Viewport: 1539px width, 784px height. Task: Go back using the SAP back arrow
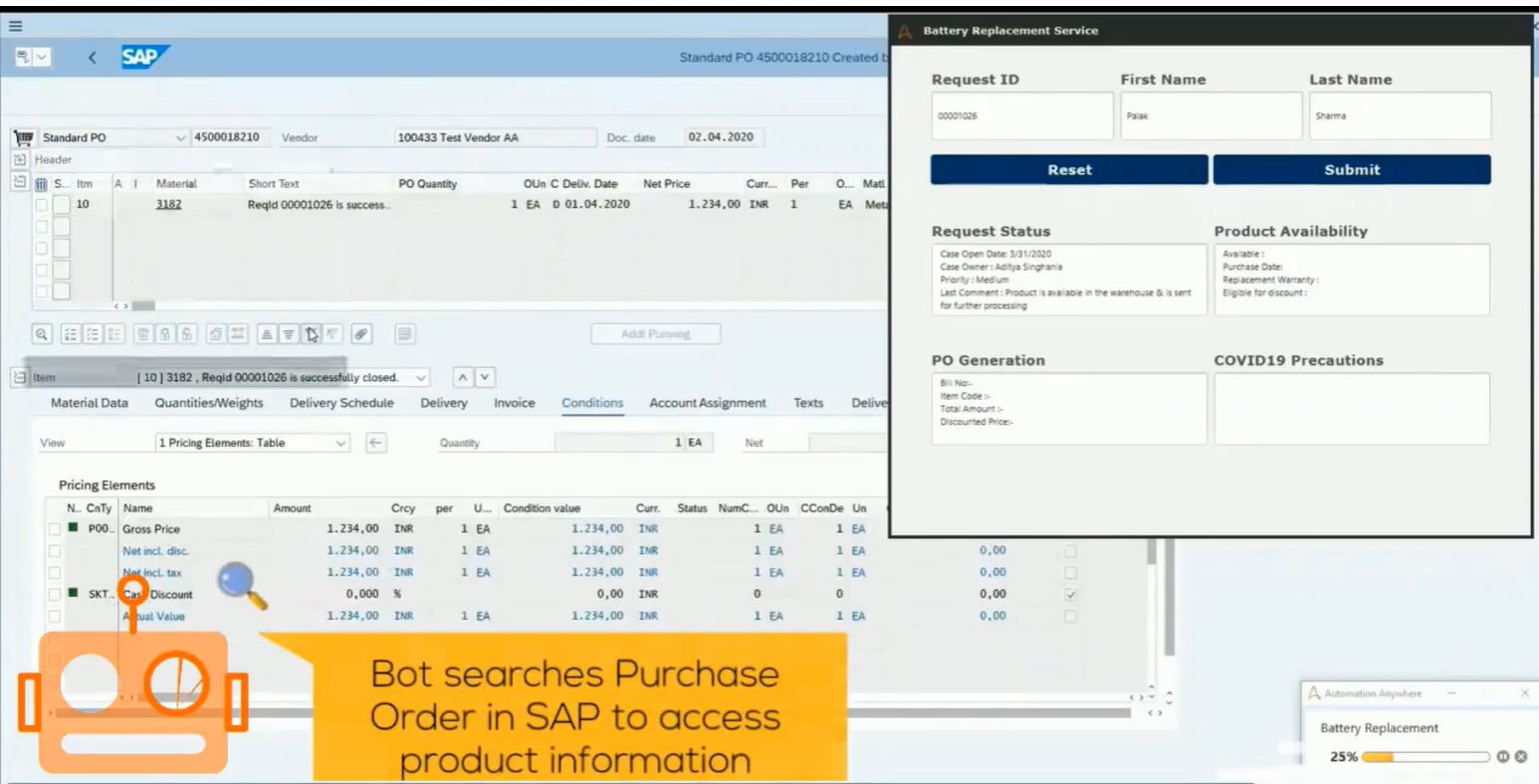pyautogui.click(x=93, y=59)
